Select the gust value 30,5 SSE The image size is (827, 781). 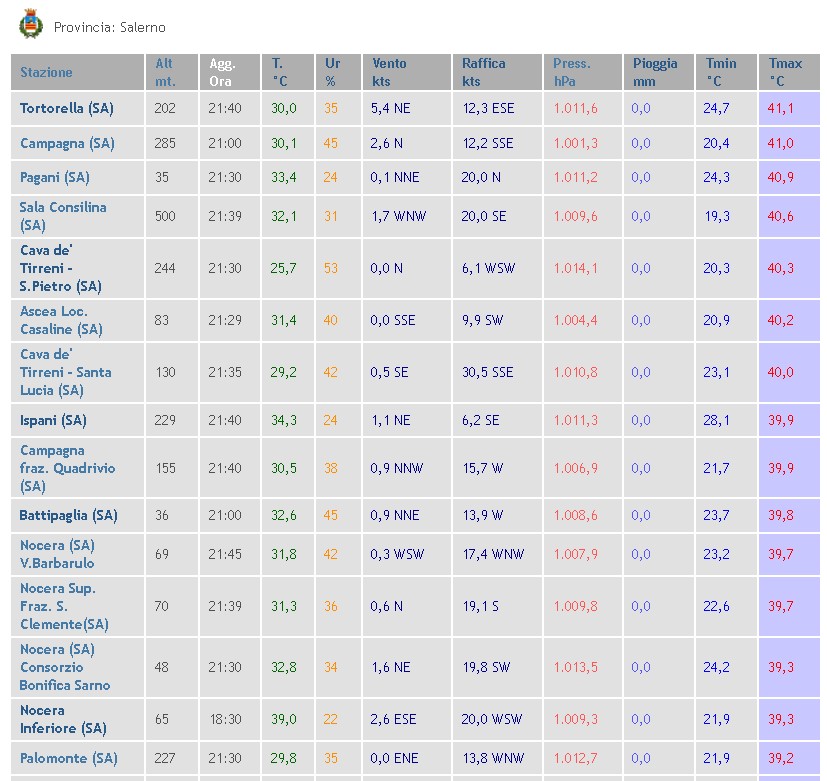(x=487, y=372)
